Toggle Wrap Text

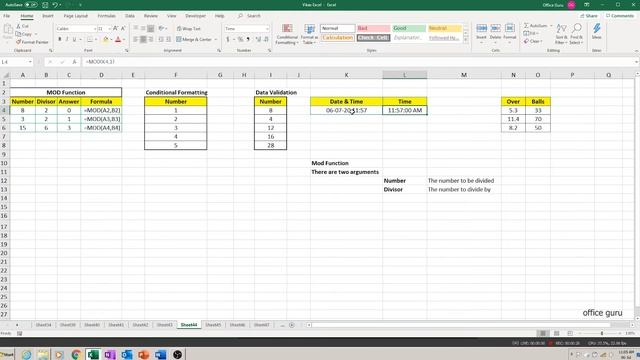point(189,29)
